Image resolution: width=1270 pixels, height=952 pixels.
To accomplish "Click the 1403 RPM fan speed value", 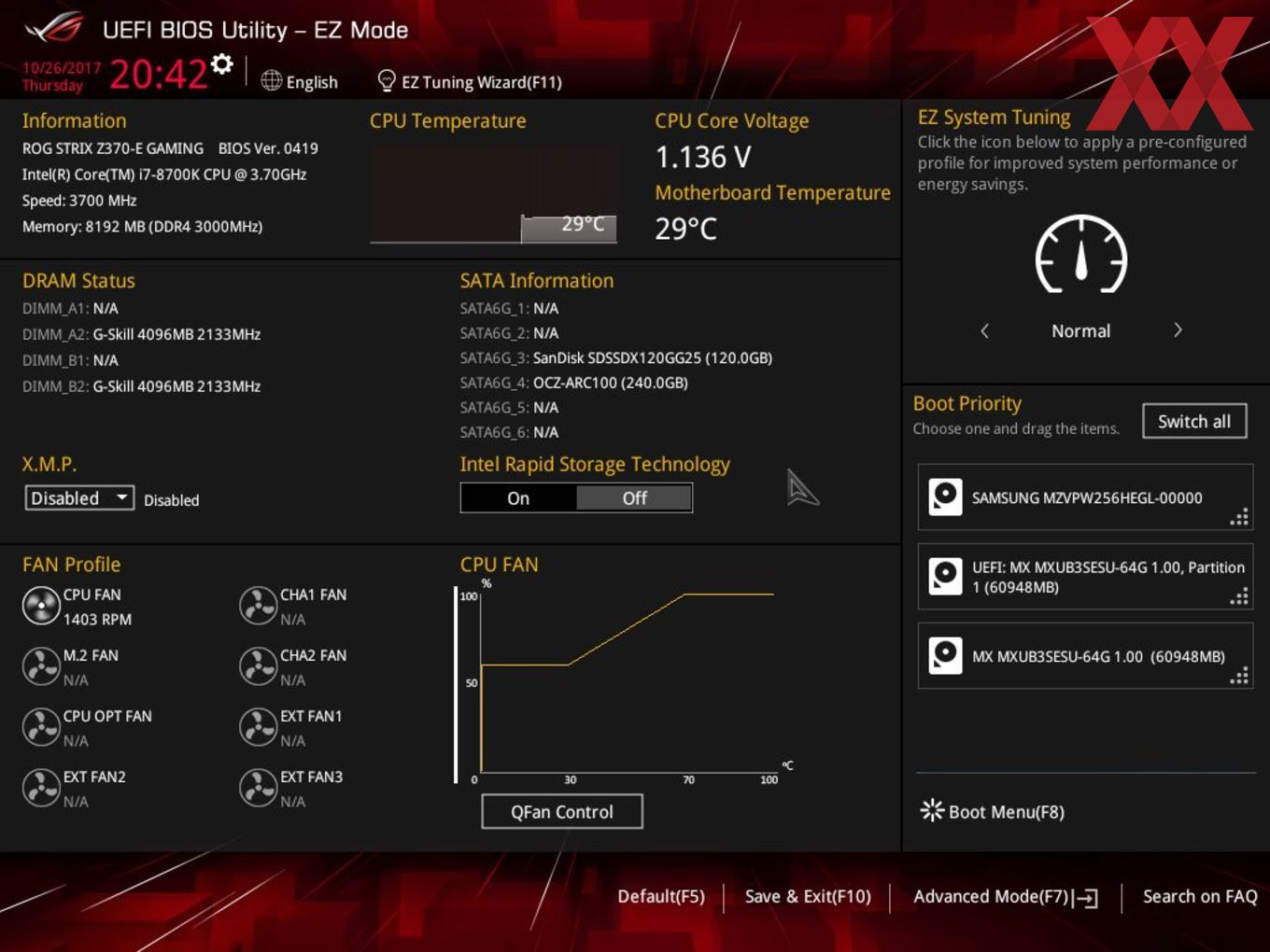I will pyautogui.click(x=97, y=620).
